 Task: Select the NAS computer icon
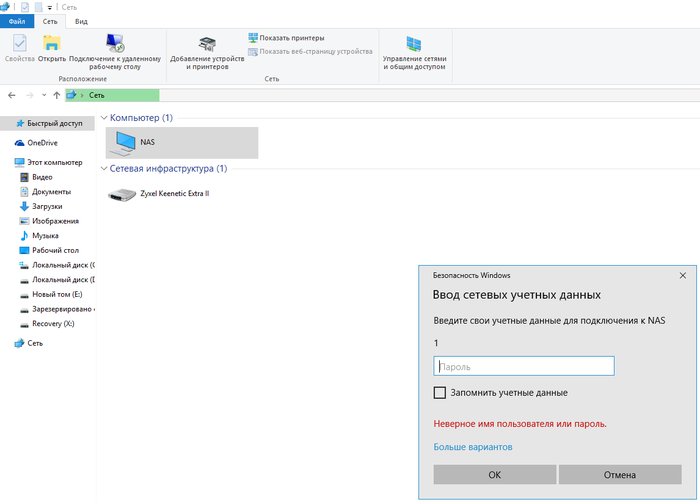(126, 143)
